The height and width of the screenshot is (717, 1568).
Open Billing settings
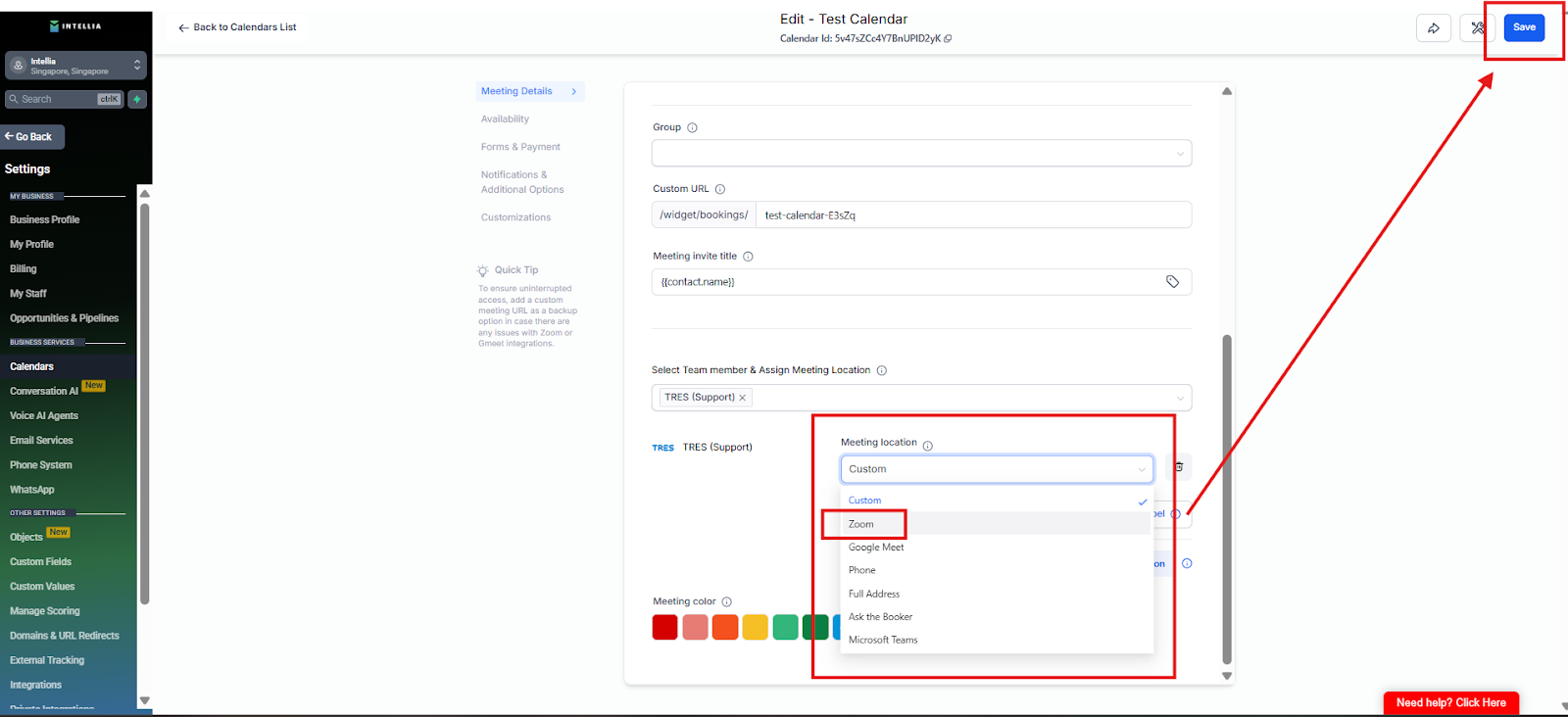[24, 269]
